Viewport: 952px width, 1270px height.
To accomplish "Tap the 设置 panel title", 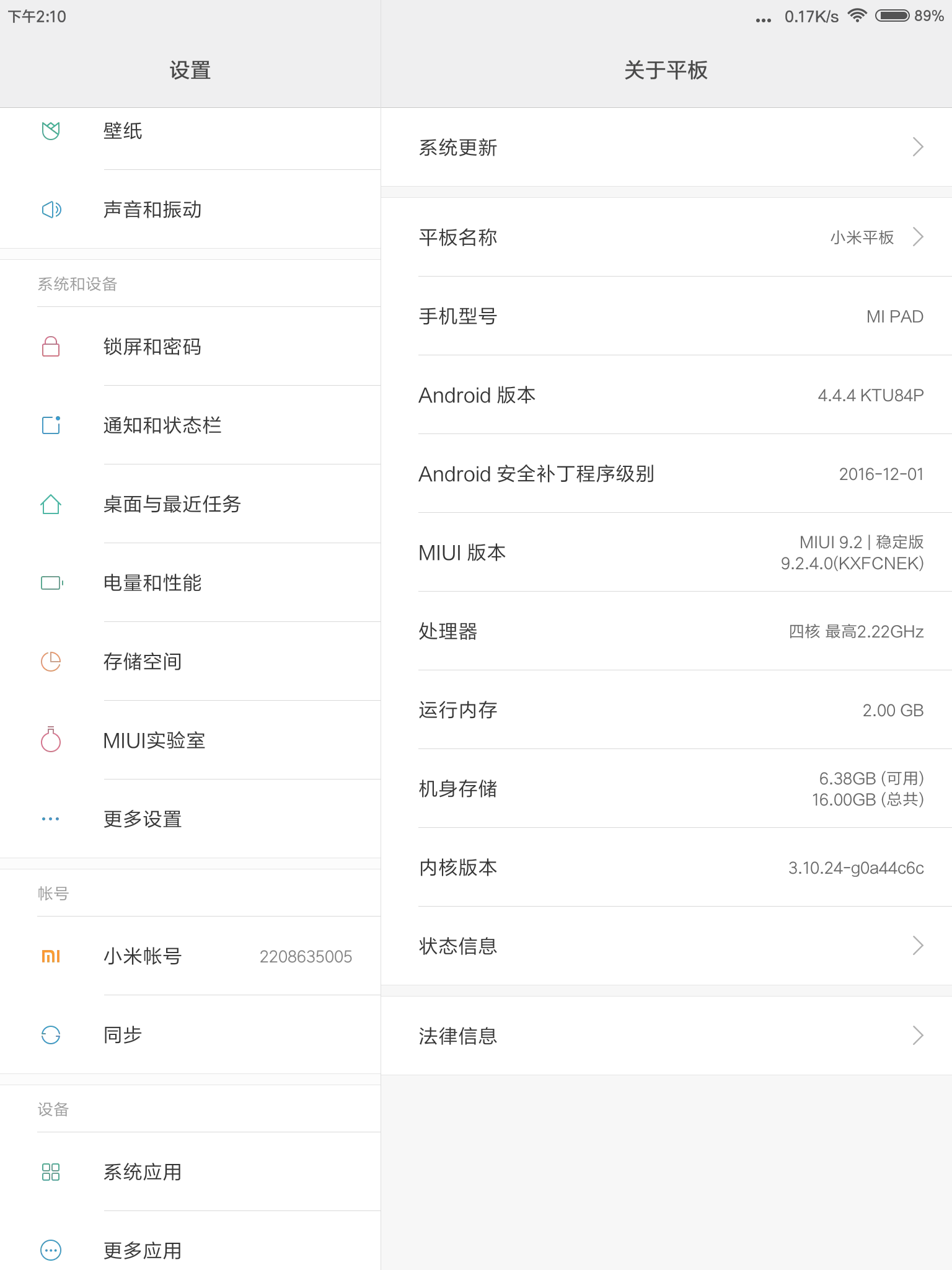I will pos(190,70).
